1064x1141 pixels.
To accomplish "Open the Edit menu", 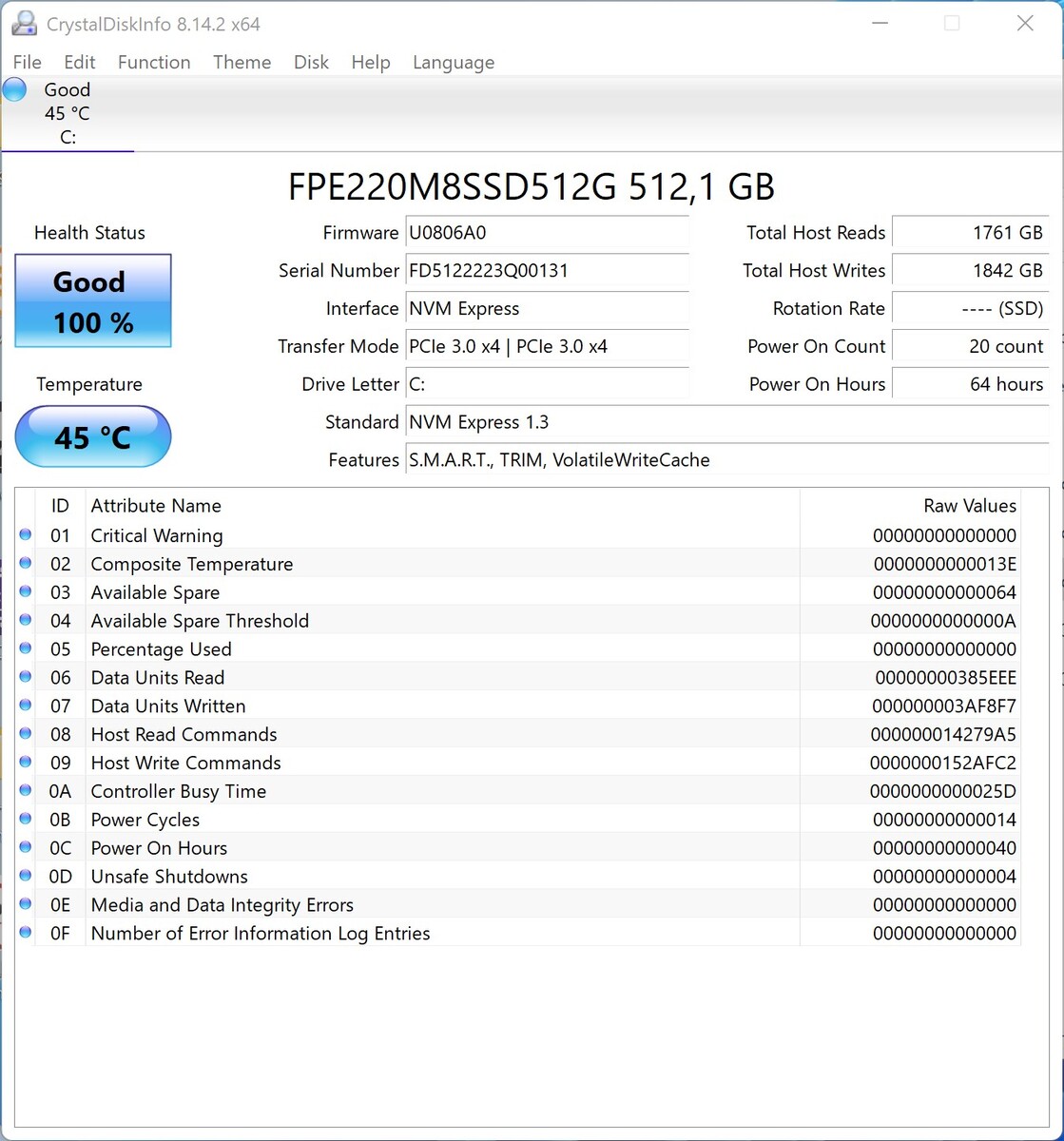I will (80, 62).
